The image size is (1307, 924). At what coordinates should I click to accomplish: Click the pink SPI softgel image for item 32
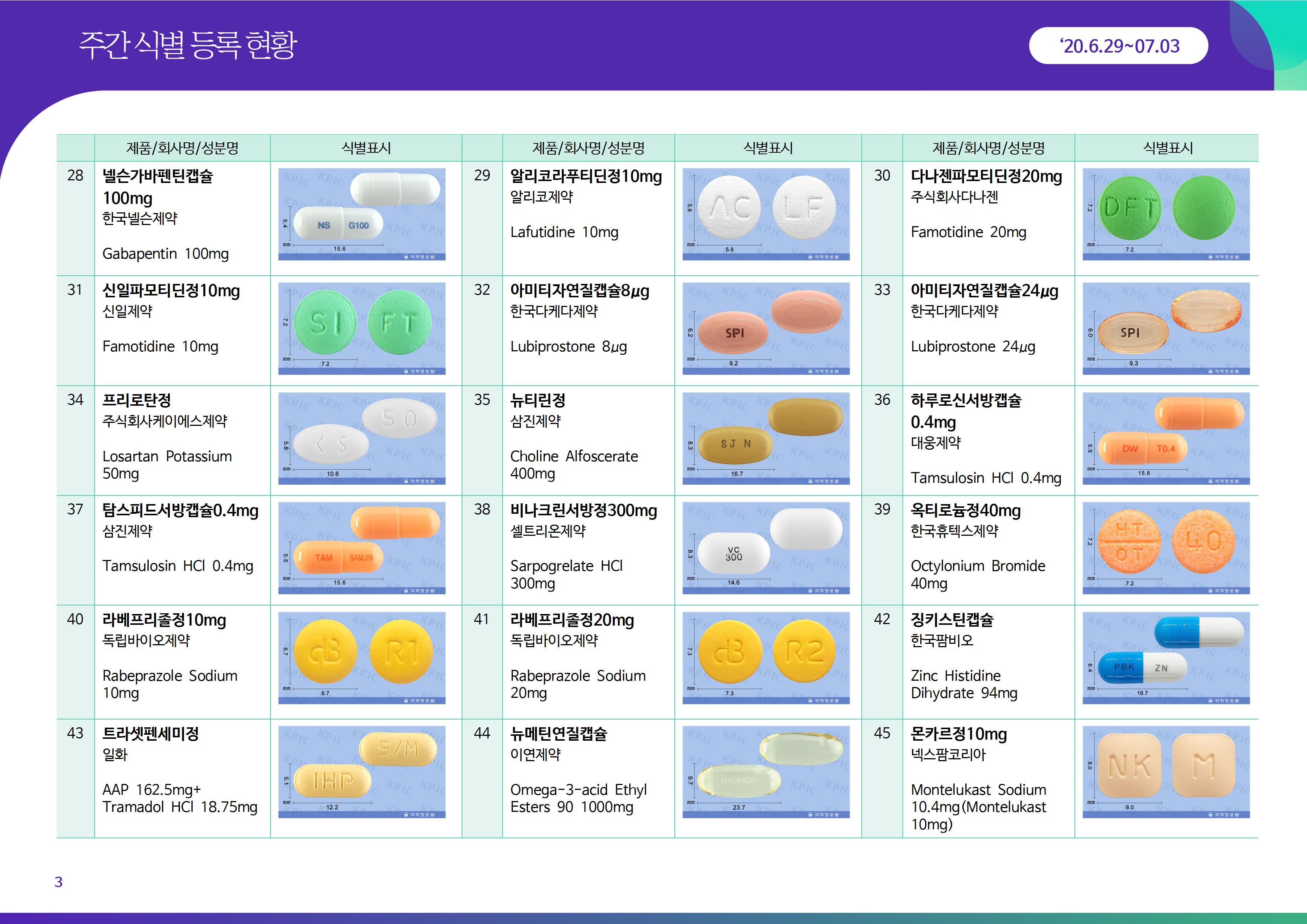766,329
